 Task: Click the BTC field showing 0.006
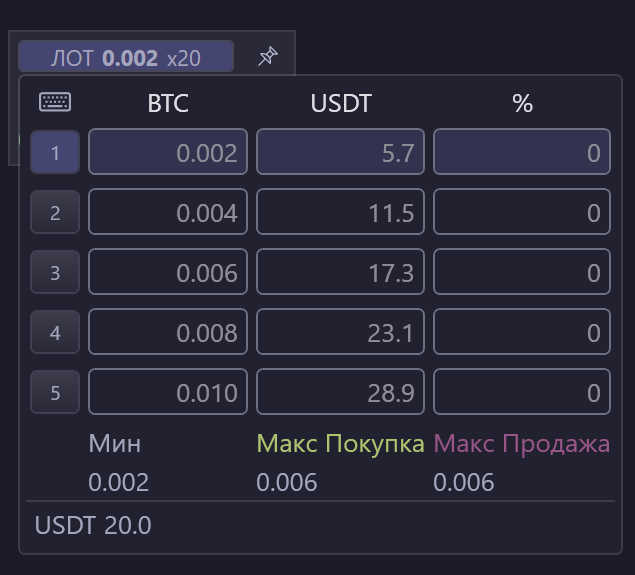168,272
